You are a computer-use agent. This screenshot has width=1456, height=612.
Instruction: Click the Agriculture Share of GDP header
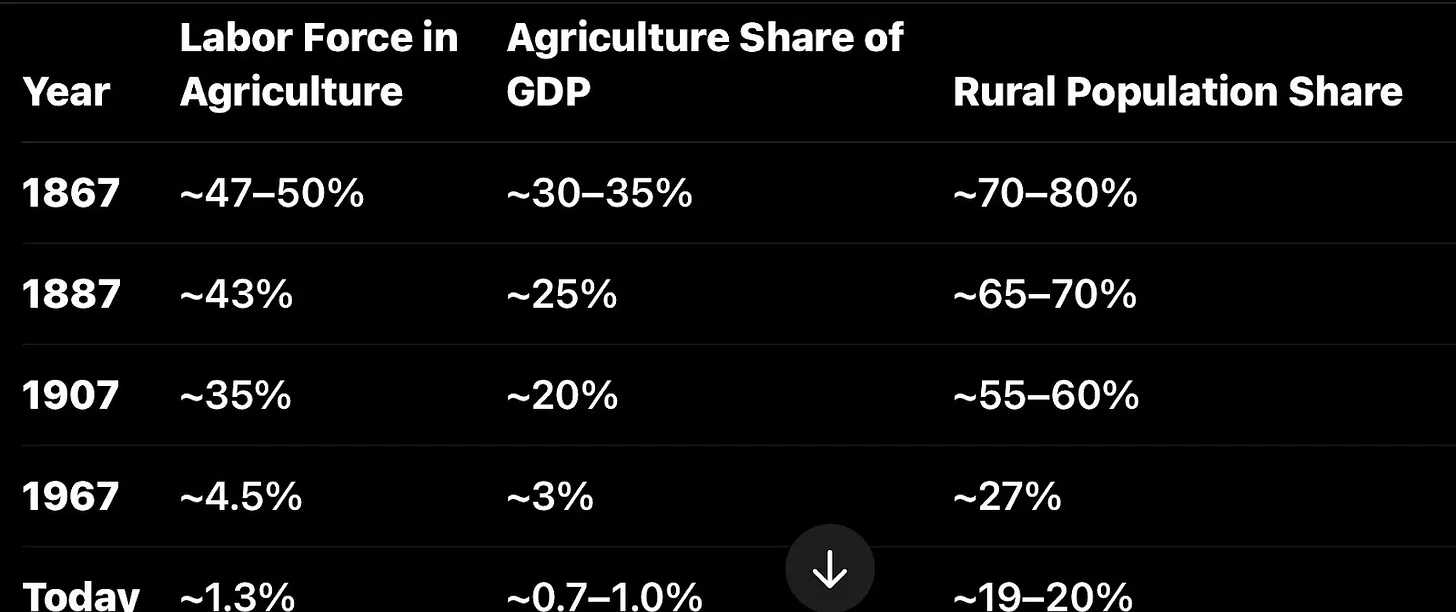click(704, 65)
